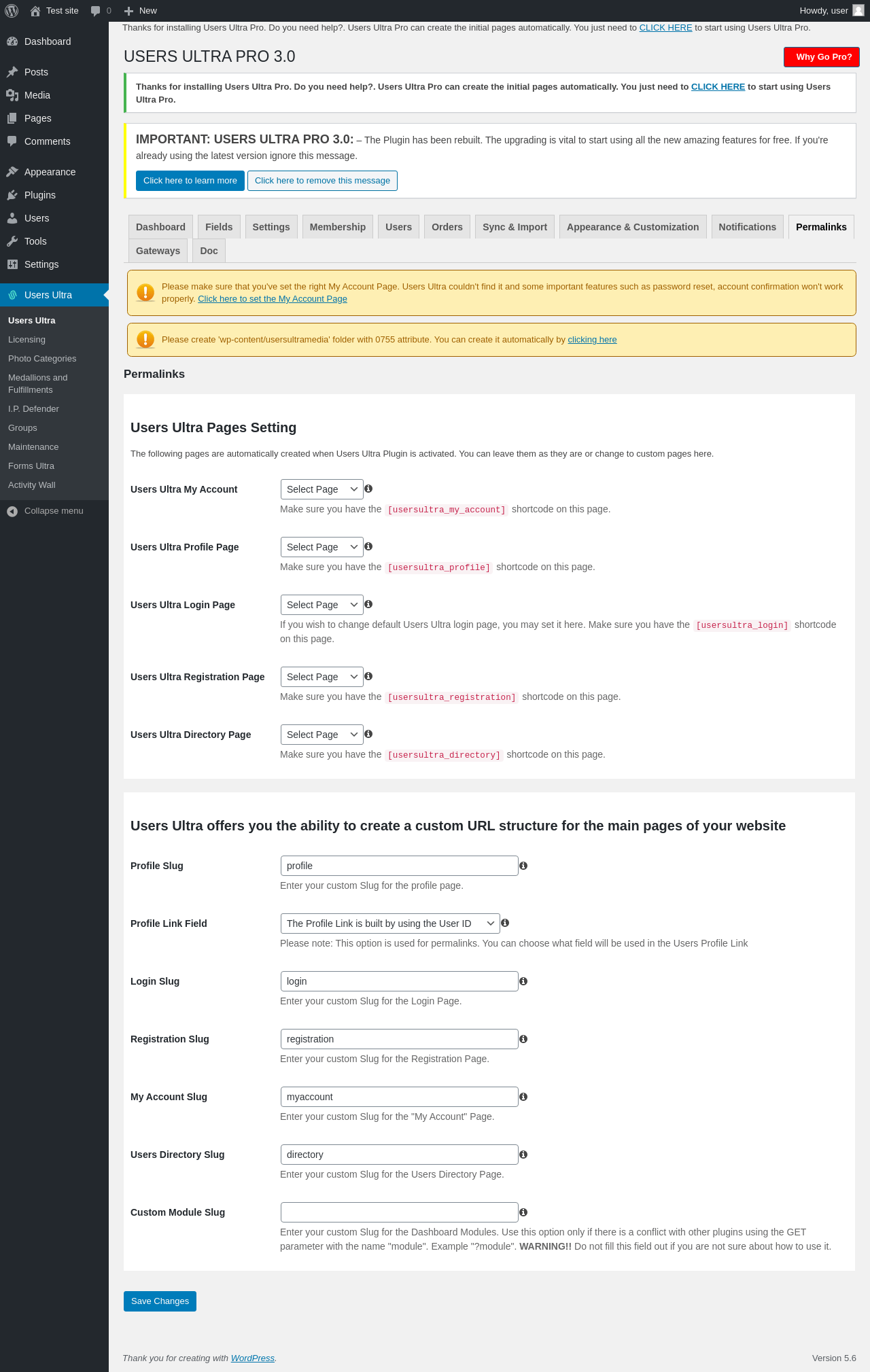Click 'Click here to learn more' button
Image resolution: width=870 pixels, height=1372 pixels.
(190, 181)
